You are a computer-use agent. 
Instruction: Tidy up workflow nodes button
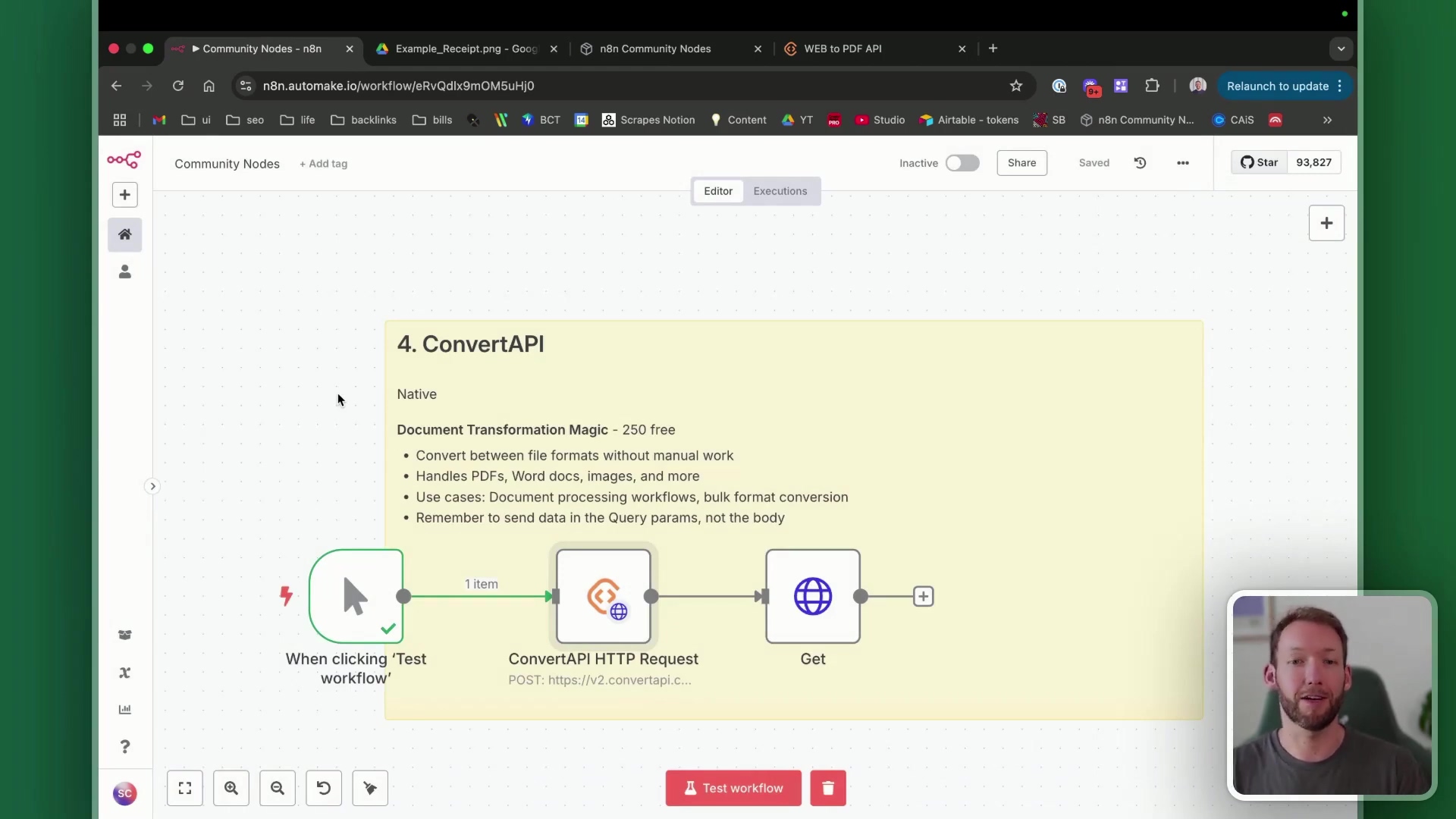click(370, 788)
